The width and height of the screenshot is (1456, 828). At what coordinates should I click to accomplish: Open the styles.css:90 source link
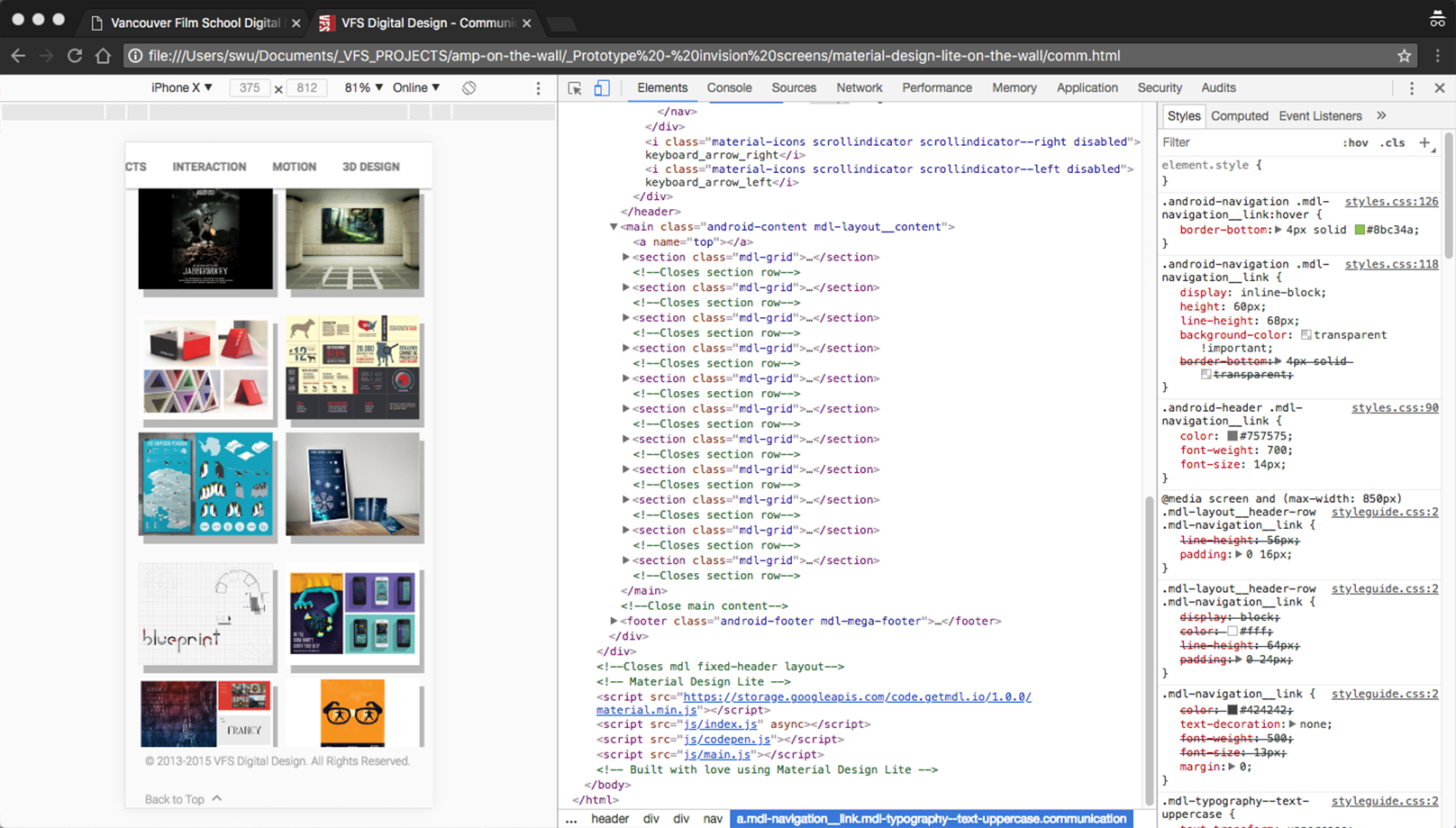click(x=1395, y=407)
